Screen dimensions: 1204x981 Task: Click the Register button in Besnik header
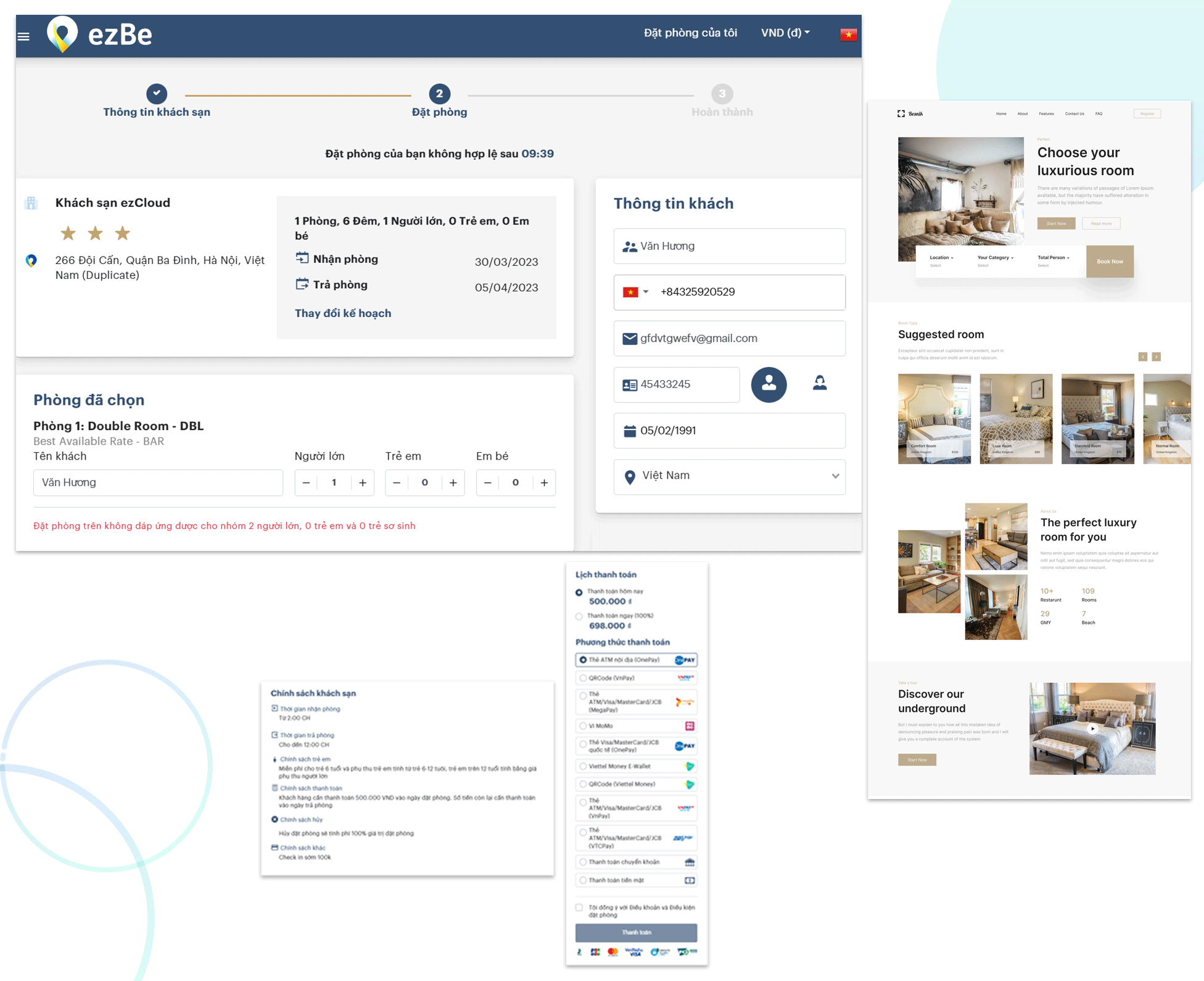pos(1147,114)
